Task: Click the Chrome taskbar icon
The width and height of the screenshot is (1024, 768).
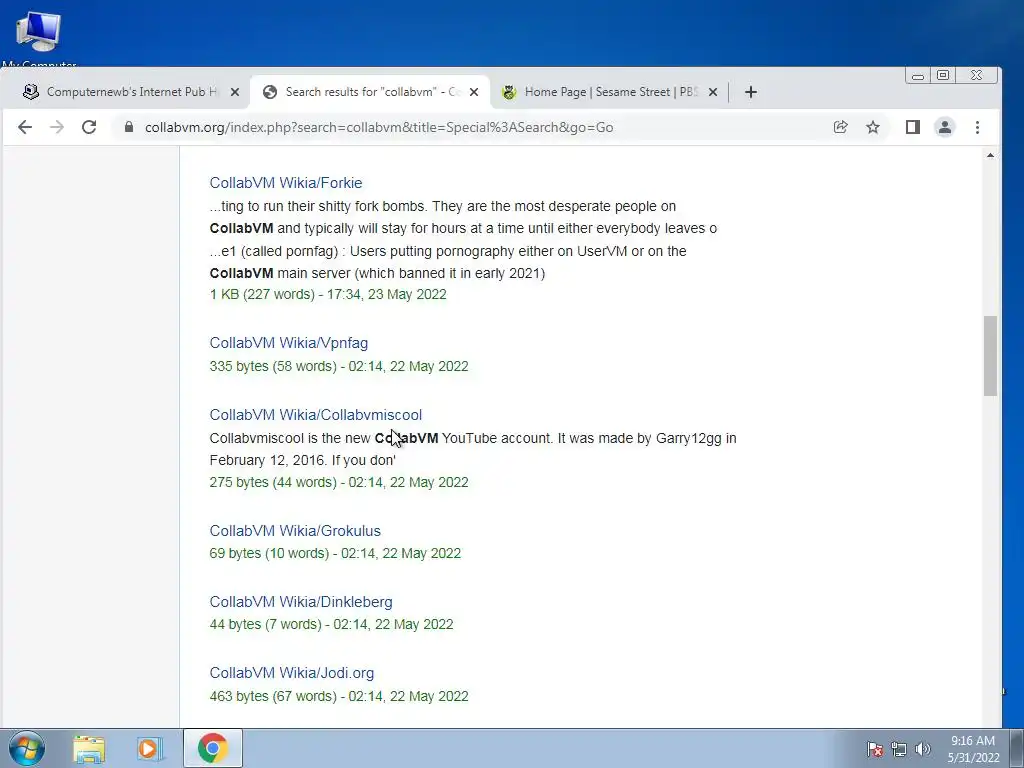Action: click(x=212, y=748)
